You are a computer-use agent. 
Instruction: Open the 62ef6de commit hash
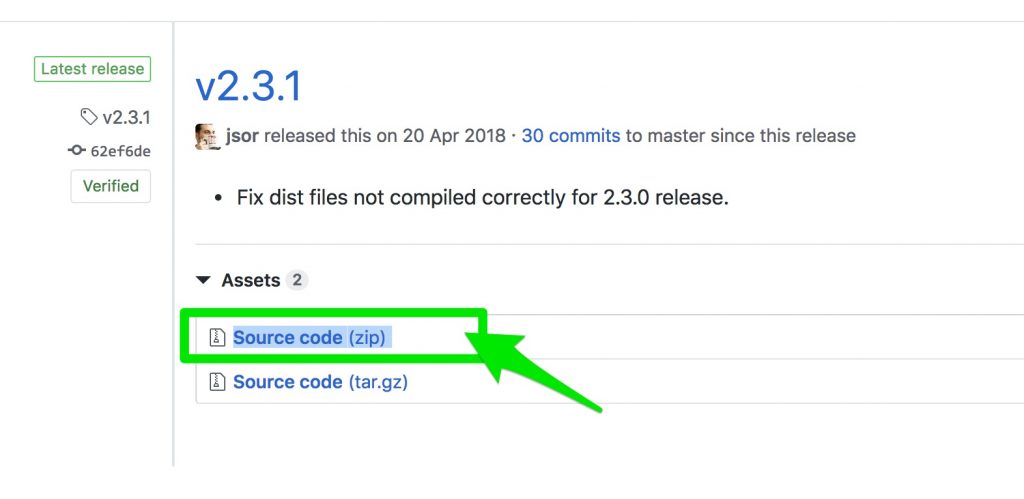click(x=120, y=151)
